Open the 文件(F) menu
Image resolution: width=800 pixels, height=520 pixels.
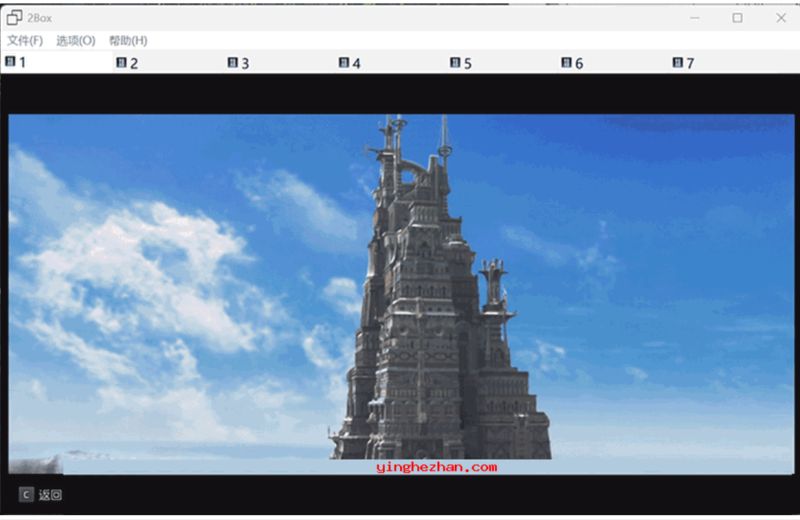25,41
